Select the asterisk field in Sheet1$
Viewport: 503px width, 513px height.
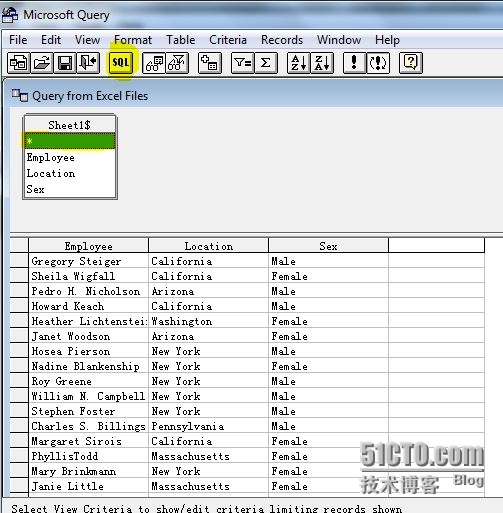pyautogui.click(x=70, y=141)
